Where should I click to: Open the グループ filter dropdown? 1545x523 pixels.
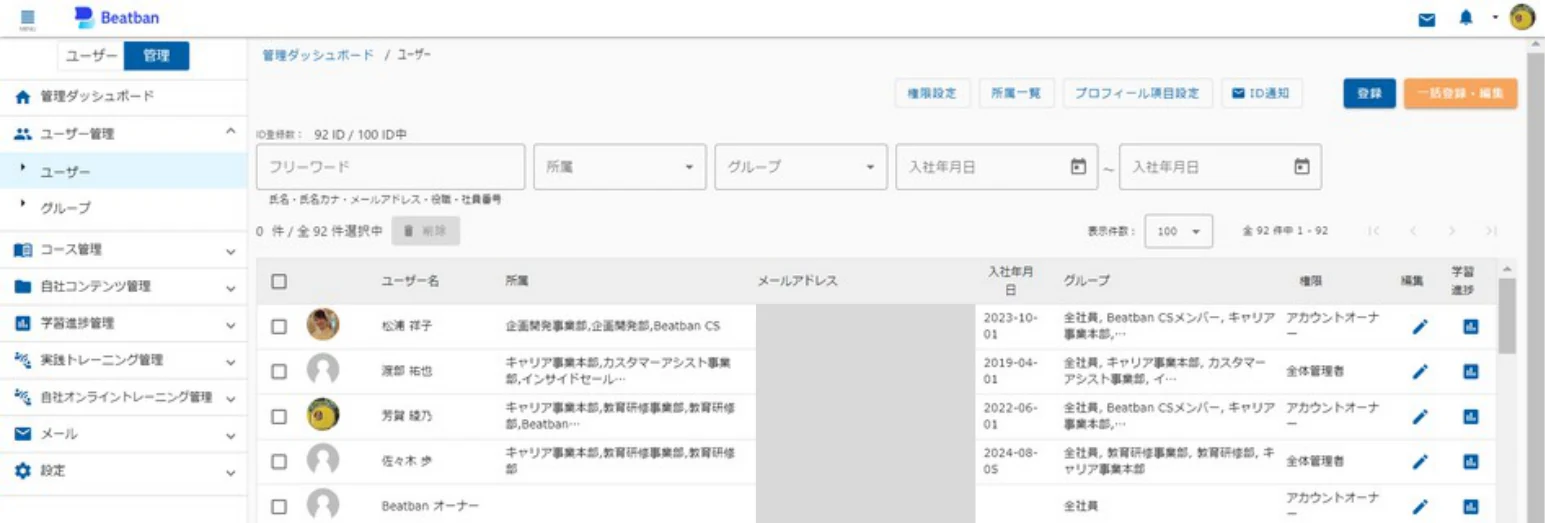tap(801, 167)
